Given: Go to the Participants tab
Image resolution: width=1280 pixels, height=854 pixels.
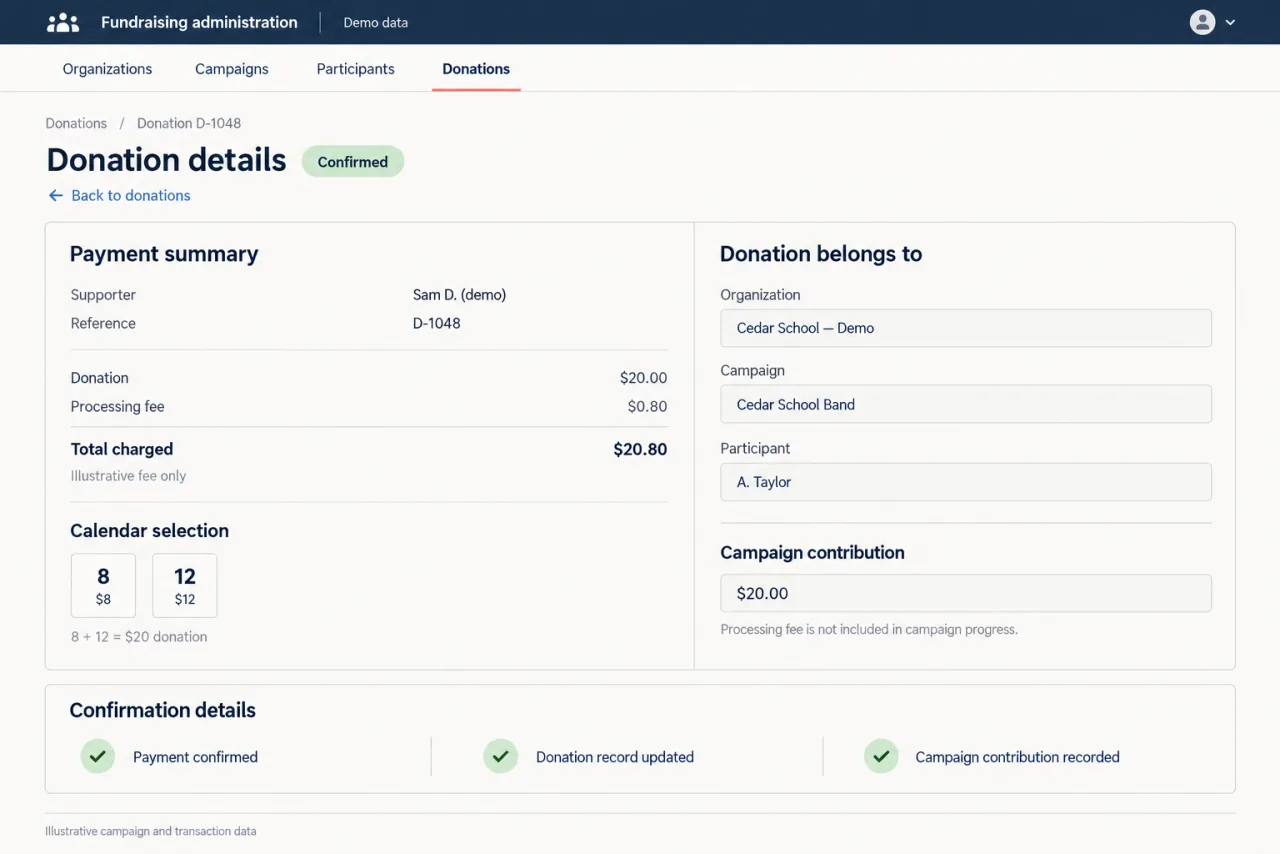Looking at the screenshot, I should click(356, 69).
